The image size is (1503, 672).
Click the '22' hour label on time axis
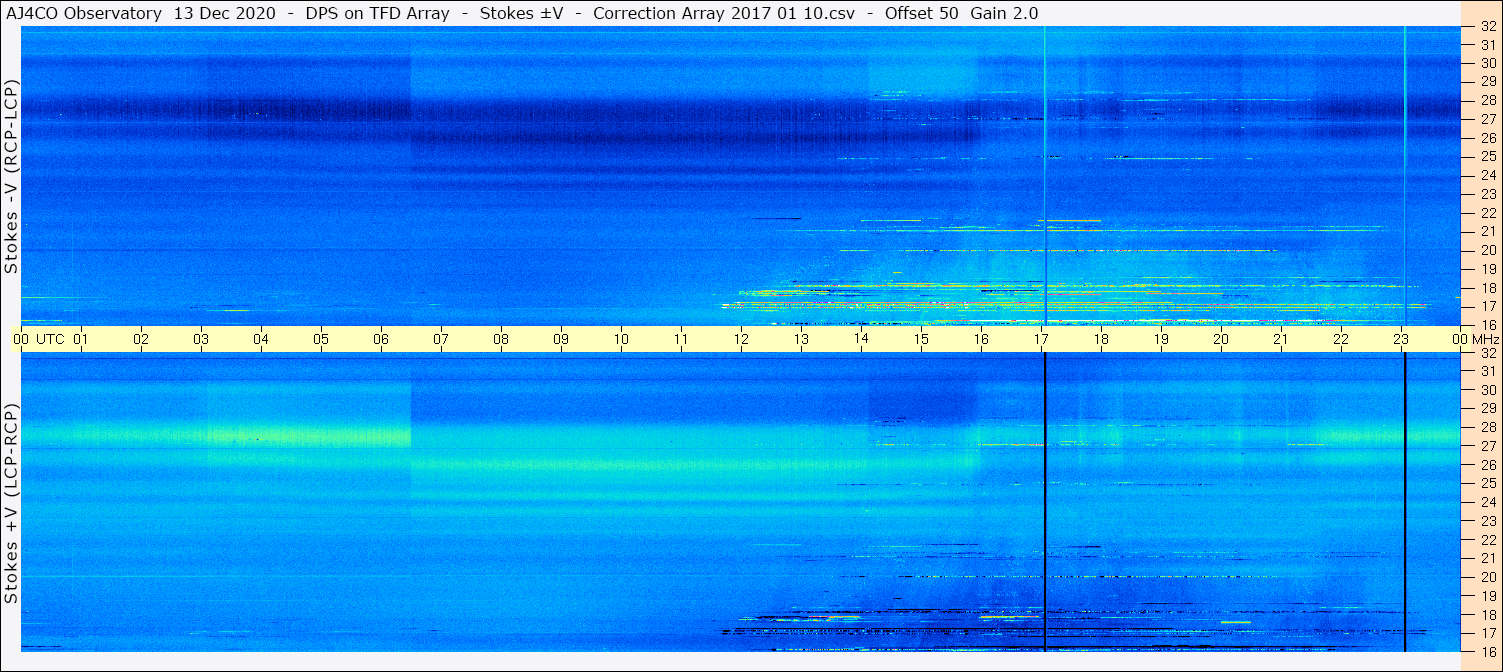tap(1341, 339)
